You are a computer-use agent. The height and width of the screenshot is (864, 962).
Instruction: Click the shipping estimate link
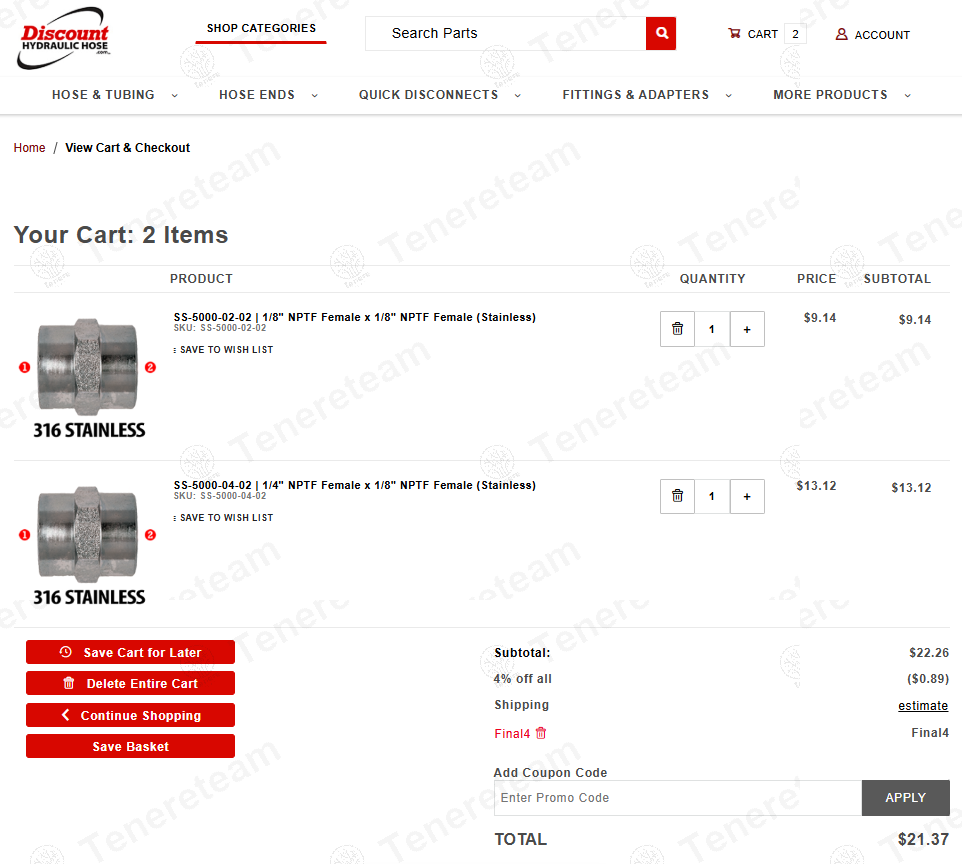coord(923,706)
